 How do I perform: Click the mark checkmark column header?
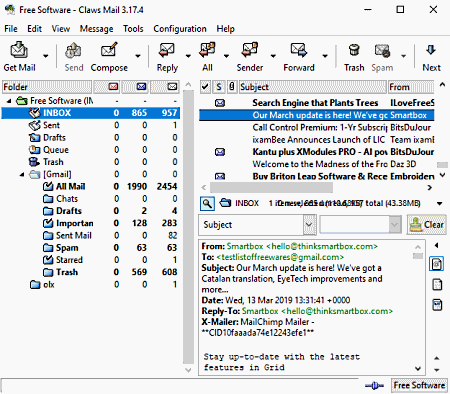click(x=205, y=87)
